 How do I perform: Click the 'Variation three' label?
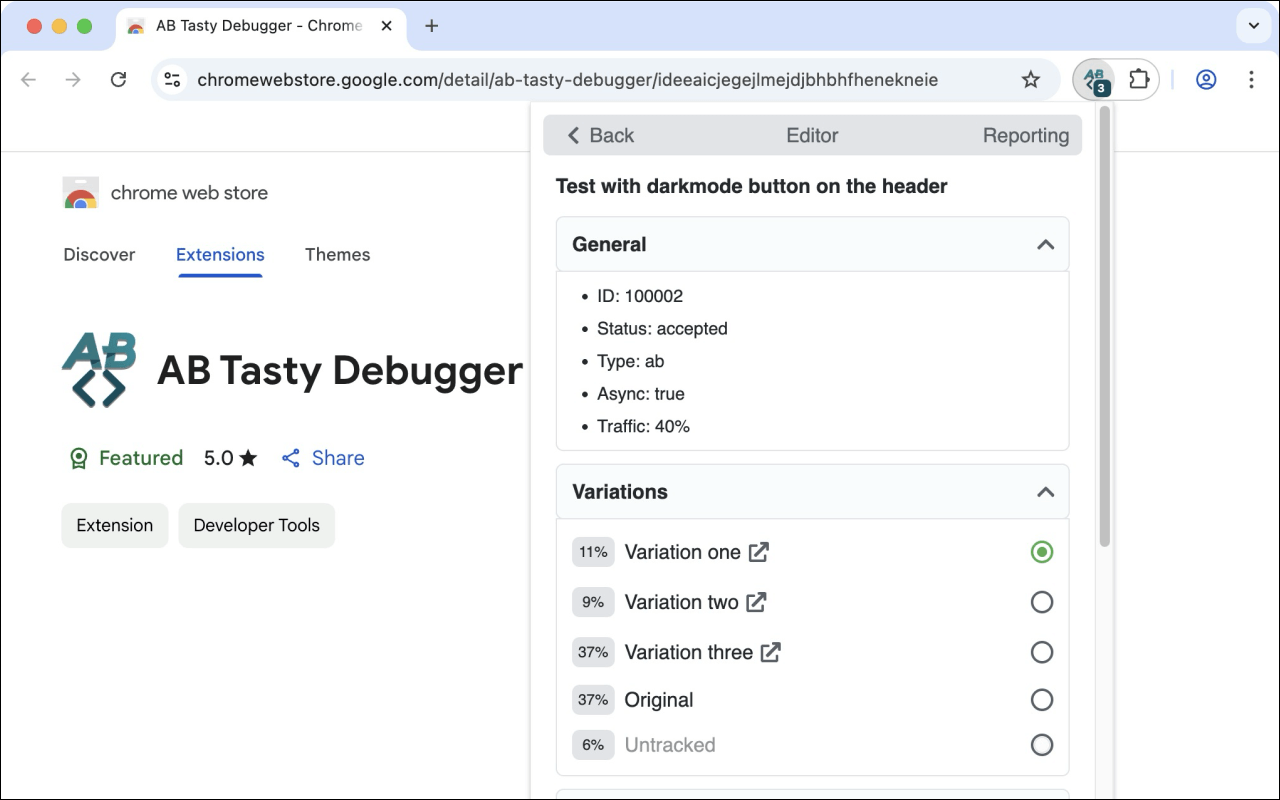[x=688, y=652]
